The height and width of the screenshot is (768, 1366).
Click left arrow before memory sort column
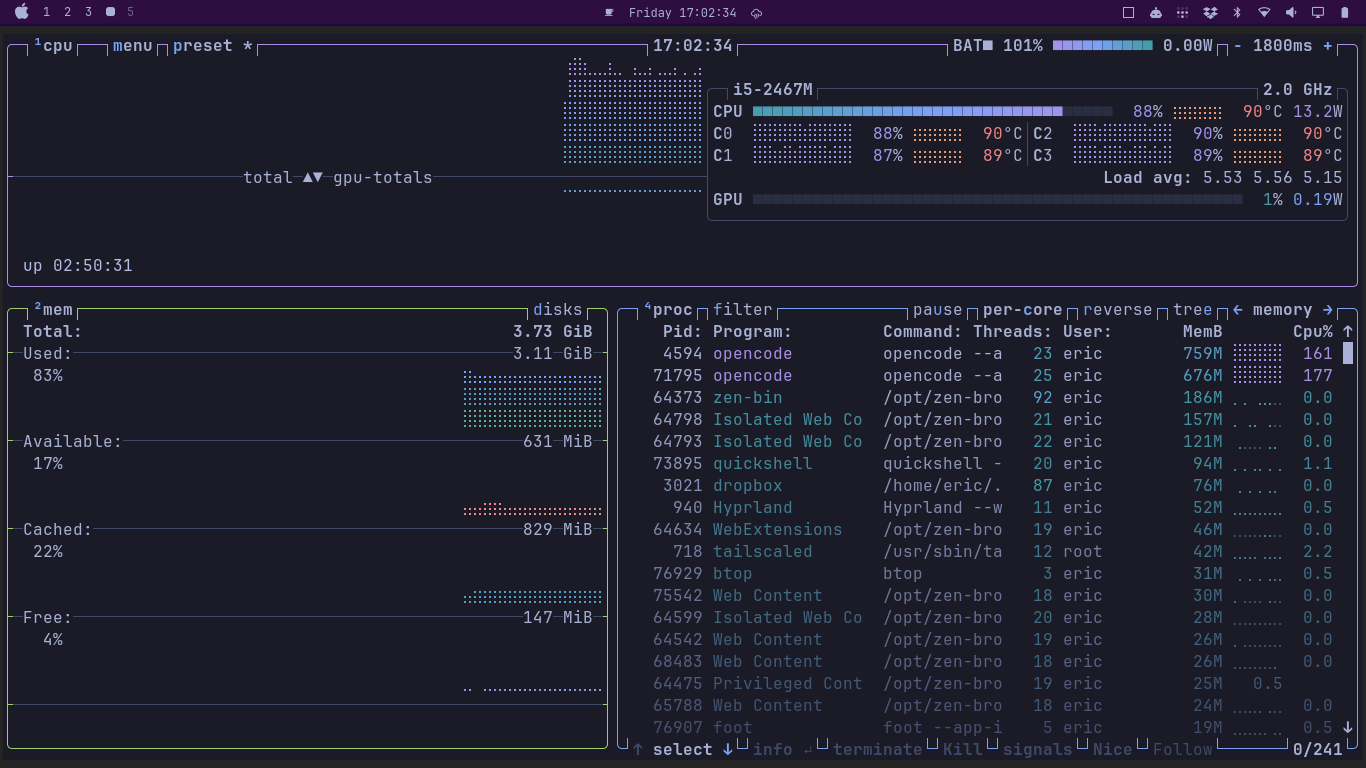coord(1238,310)
